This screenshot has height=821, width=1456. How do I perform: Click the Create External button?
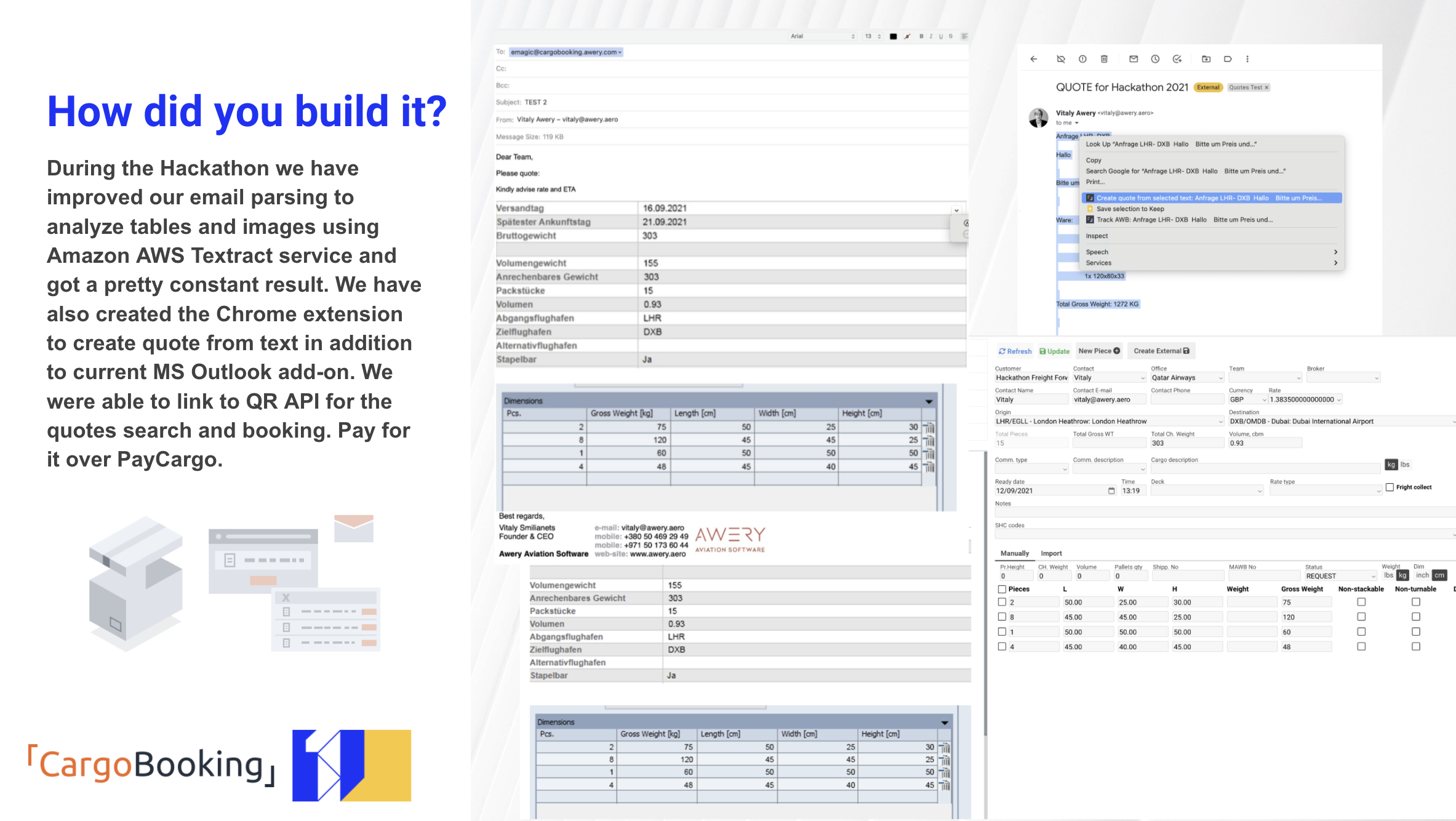1161,351
